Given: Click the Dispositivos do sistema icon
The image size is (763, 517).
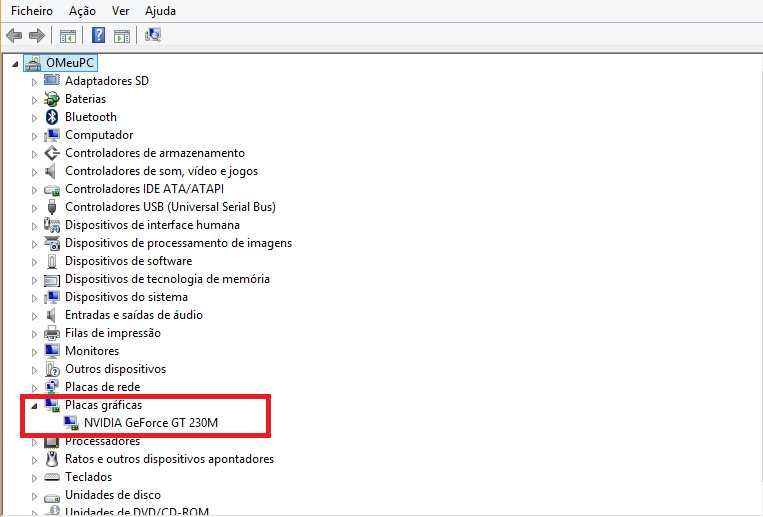Looking at the screenshot, I should [x=52, y=297].
